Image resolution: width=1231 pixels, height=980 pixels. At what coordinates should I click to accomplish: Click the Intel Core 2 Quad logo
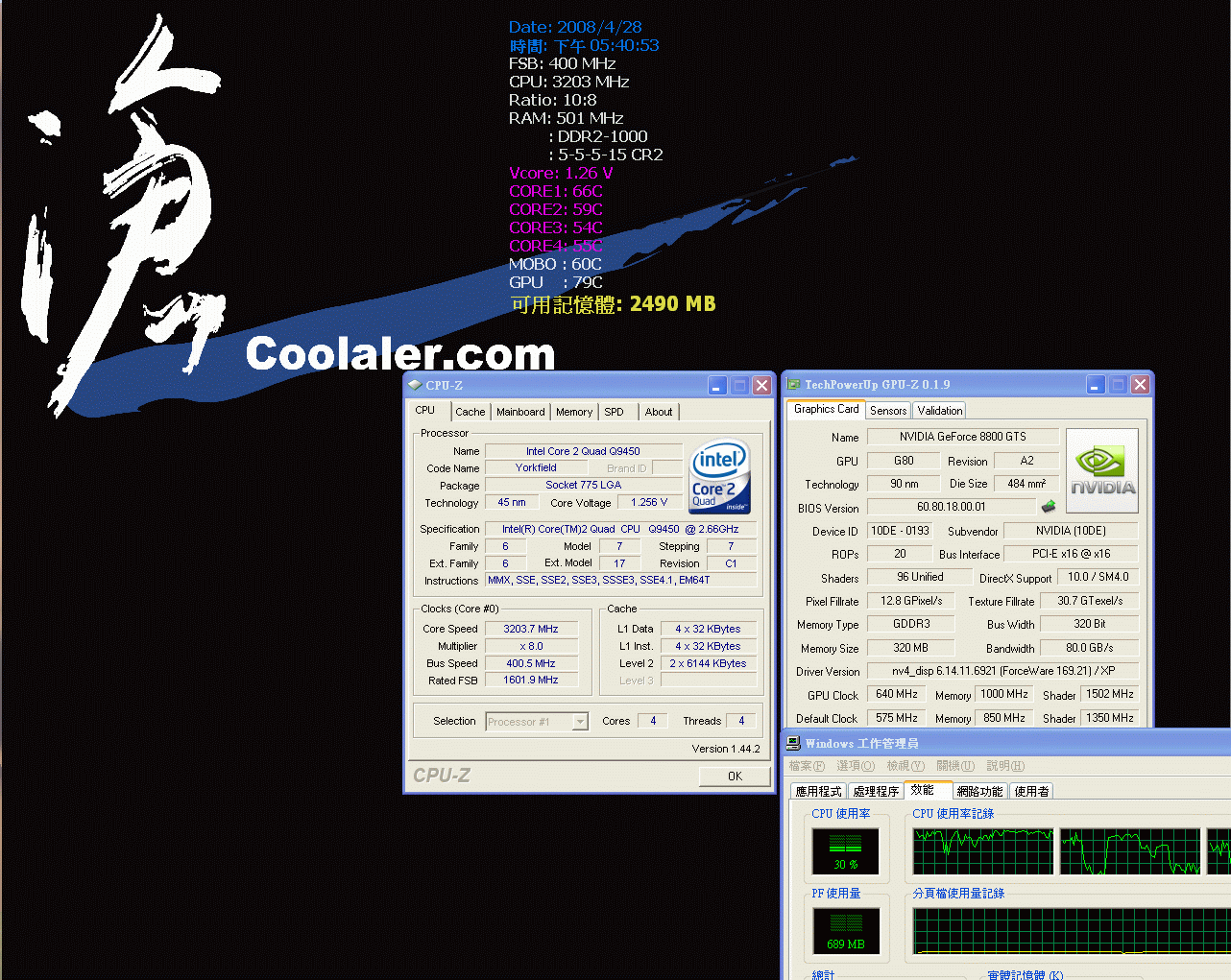pos(719,477)
